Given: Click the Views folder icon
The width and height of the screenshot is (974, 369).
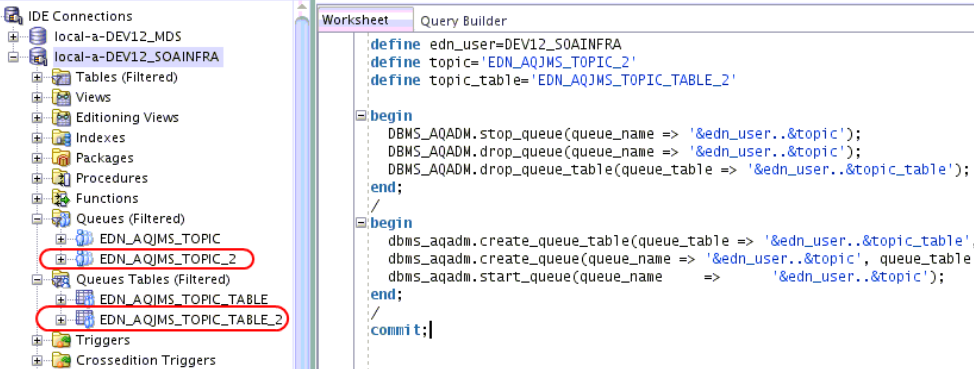Looking at the screenshot, I should [x=61, y=98].
